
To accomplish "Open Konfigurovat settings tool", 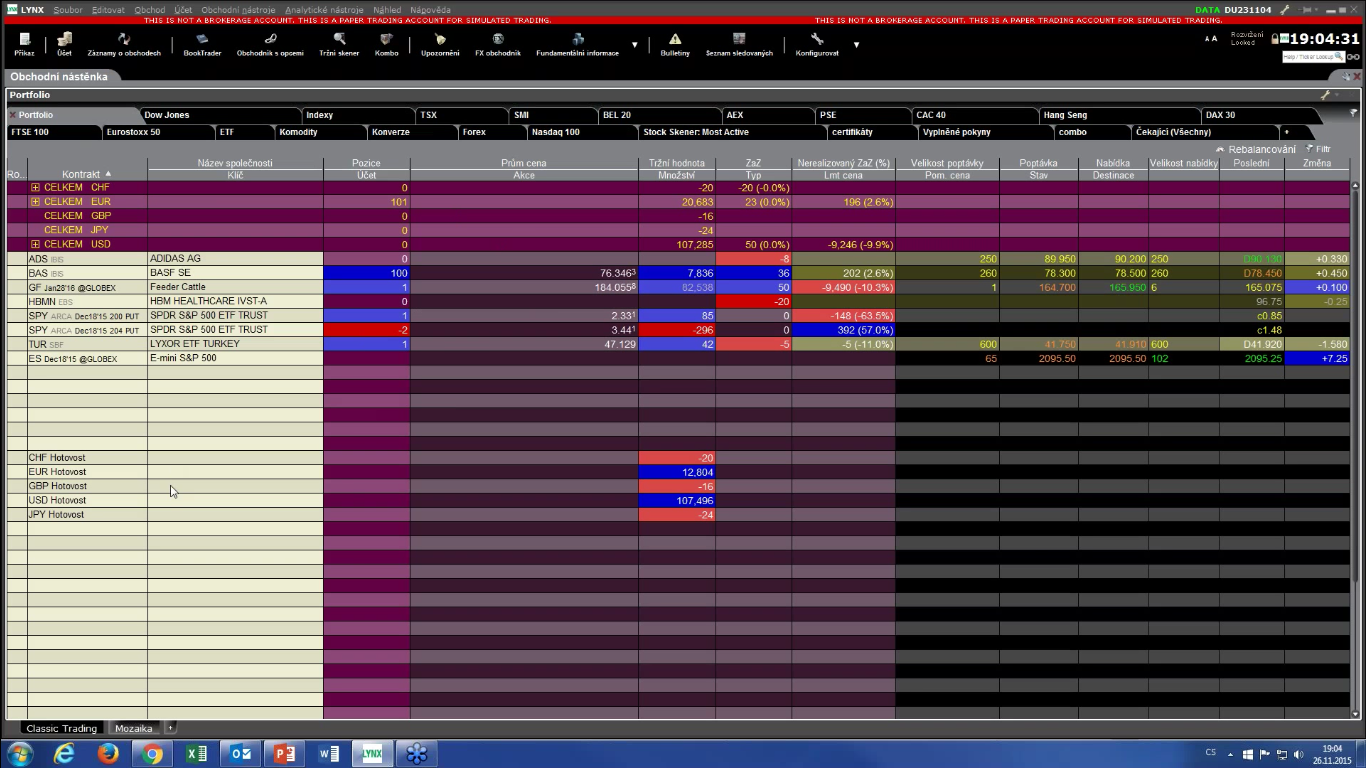I will point(817,44).
